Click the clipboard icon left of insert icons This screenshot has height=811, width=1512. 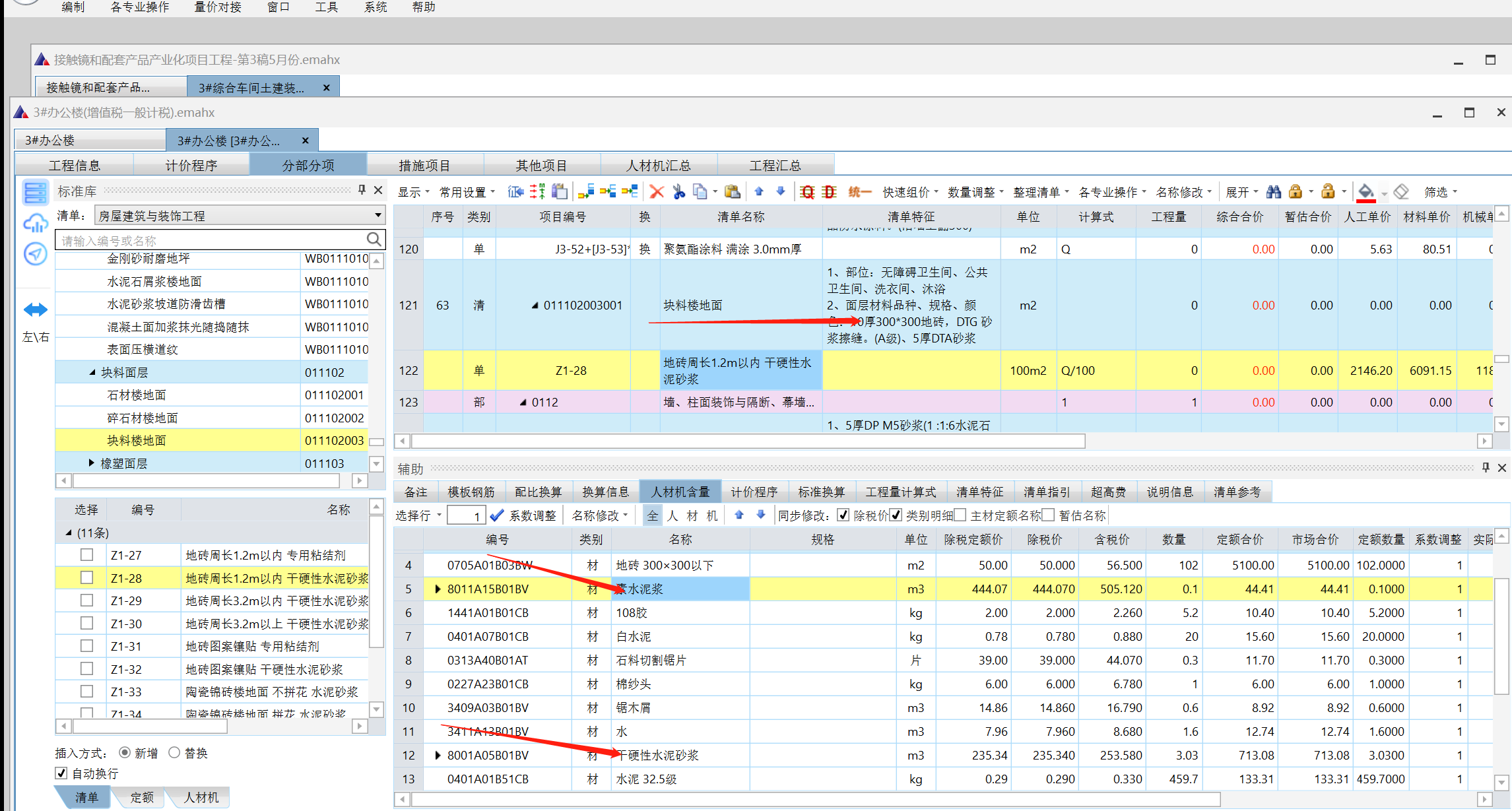tap(560, 192)
